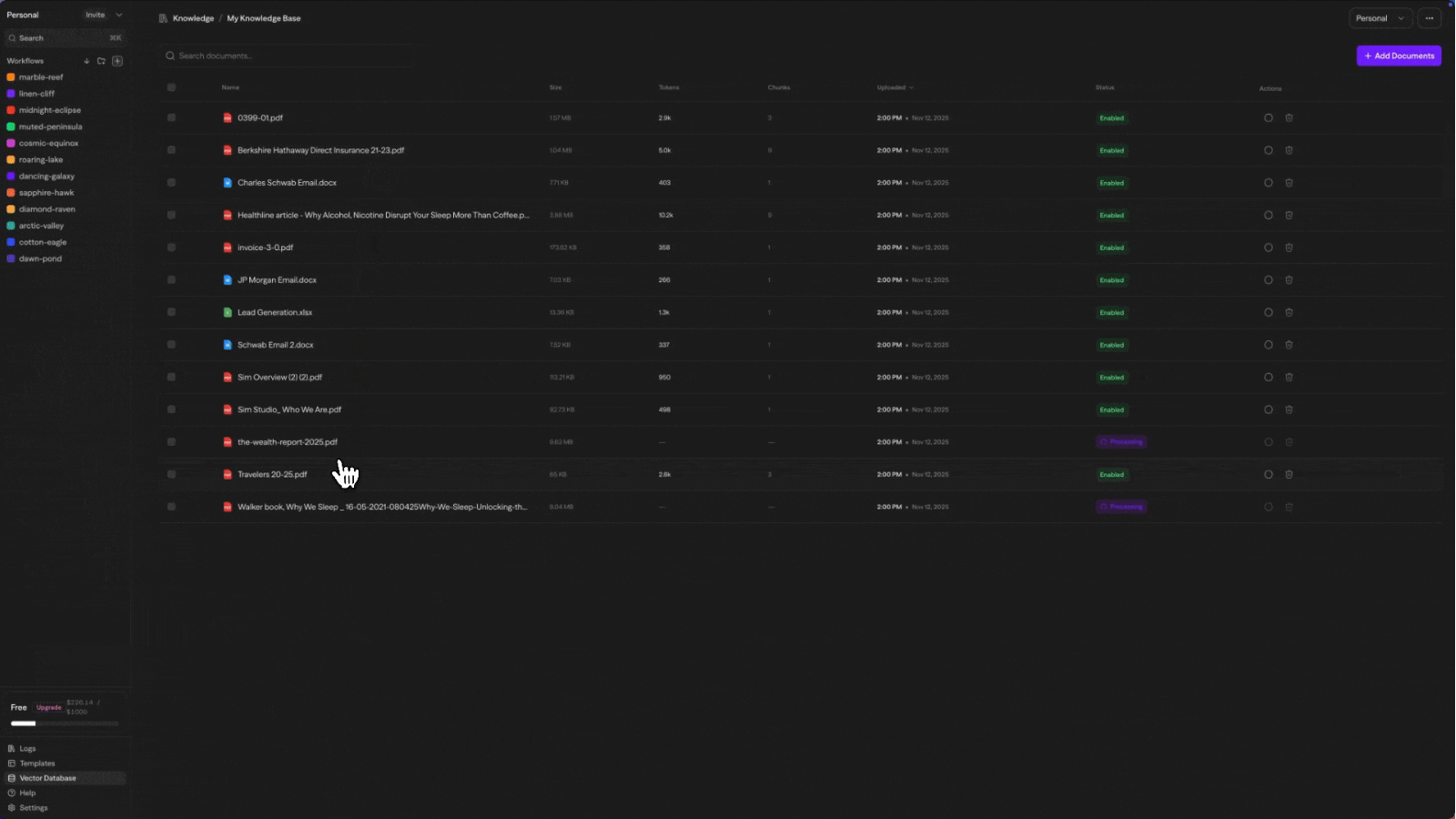Image resolution: width=1456 pixels, height=819 pixels.
Task: Expand the workspace chevron next to Invite
Action: pyautogui.click(x=119, y=15)
